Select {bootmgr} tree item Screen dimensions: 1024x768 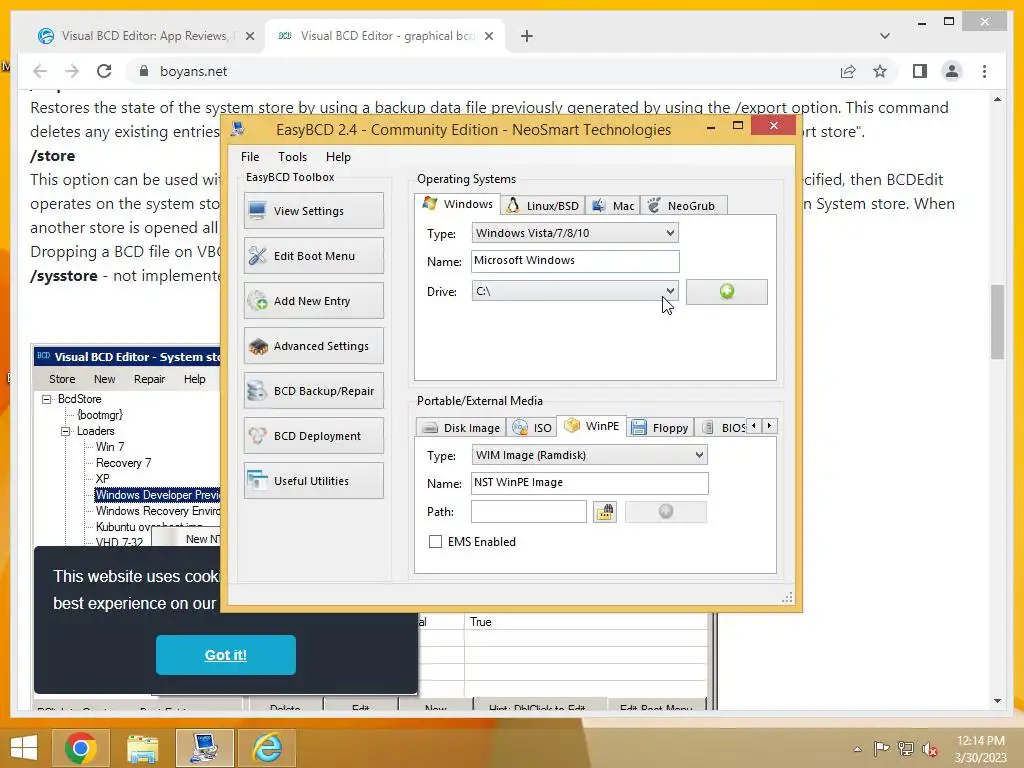(x=99, y=415)
